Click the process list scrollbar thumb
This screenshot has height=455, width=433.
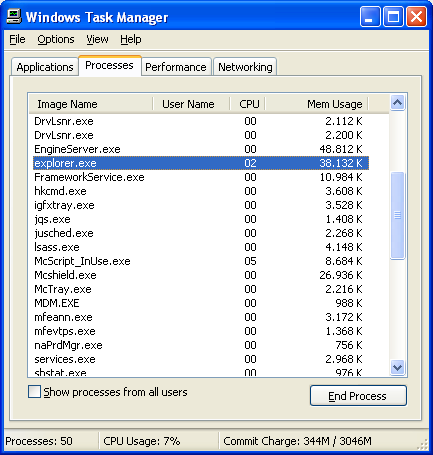coord(397,215)
